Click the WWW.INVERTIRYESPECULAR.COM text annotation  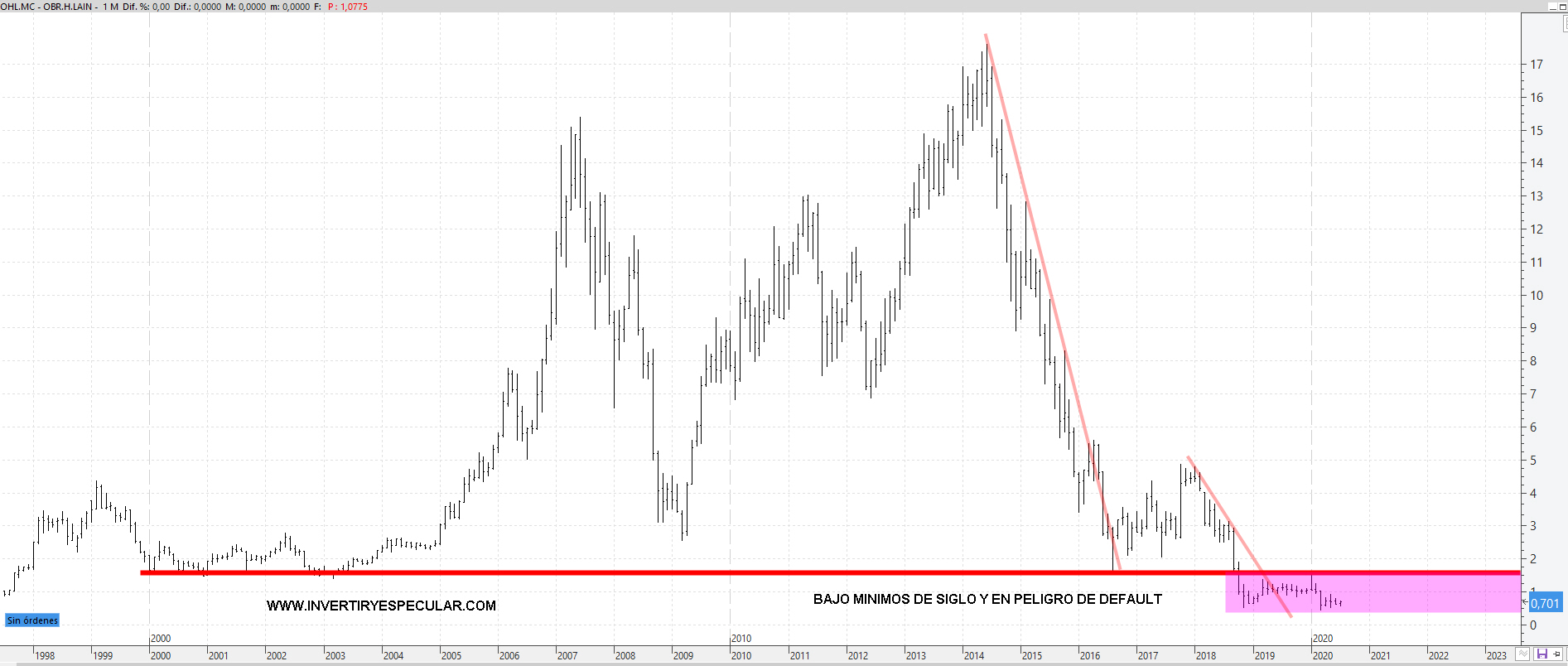coord(381,606)
